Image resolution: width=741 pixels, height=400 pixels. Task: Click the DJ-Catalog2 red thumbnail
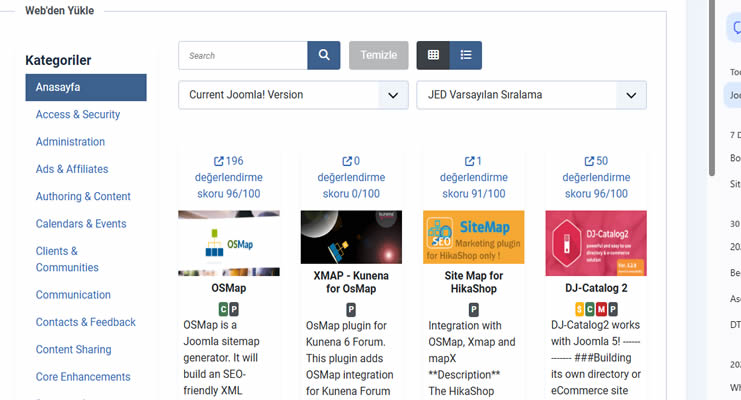point(596,243)
